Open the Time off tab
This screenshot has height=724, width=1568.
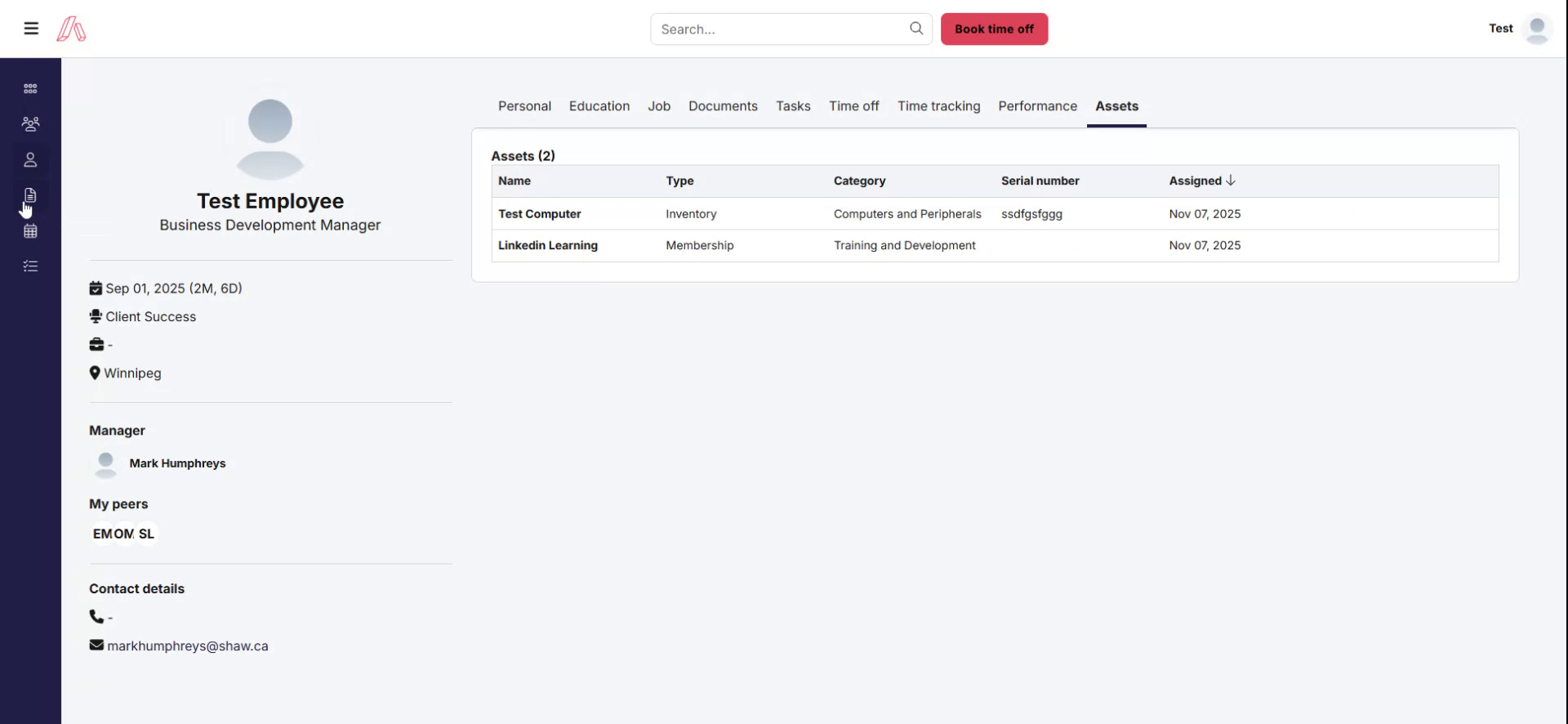click(854, 106)
